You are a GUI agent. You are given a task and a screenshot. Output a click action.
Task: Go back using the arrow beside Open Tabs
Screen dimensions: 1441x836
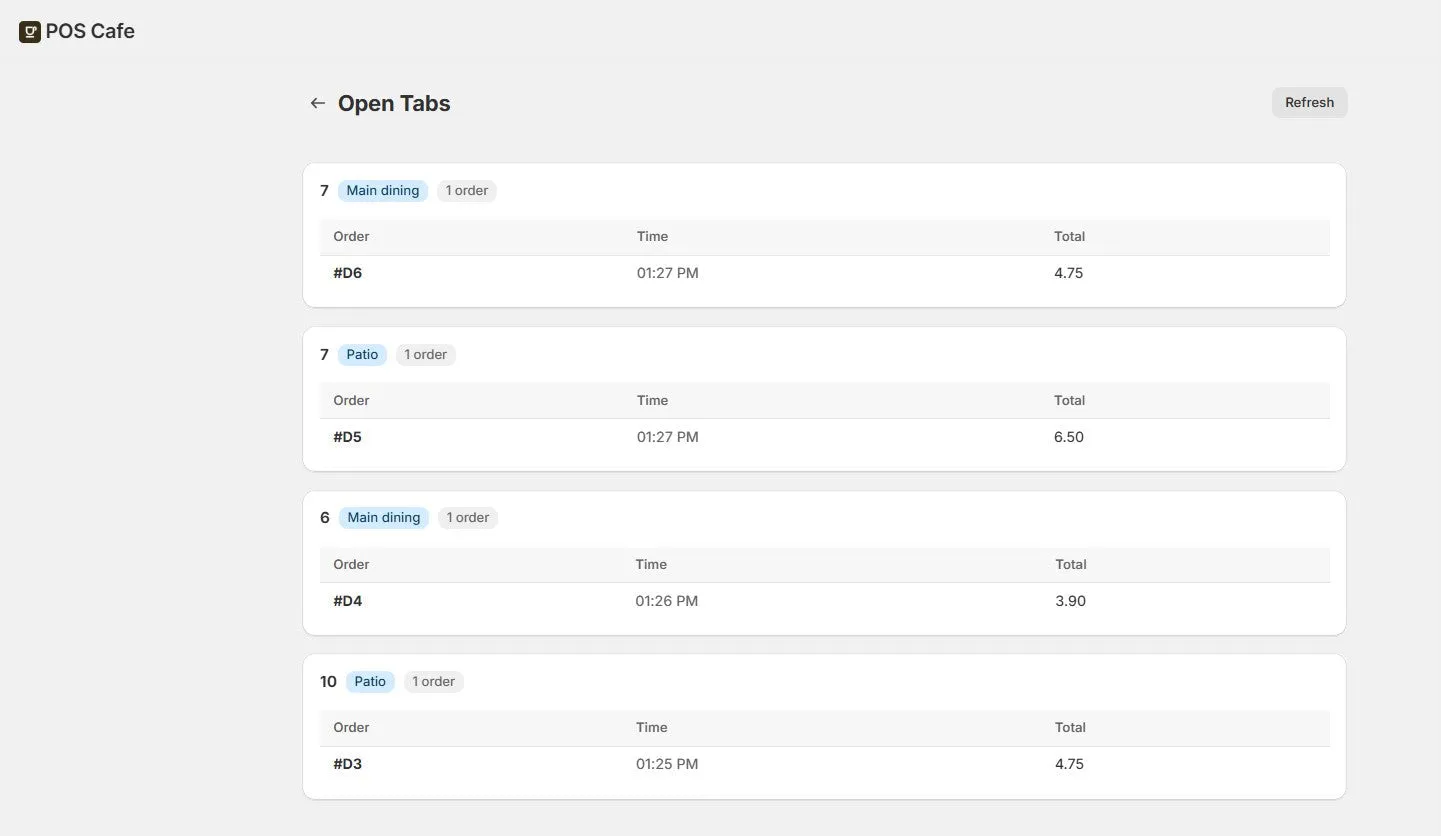(318, 103)
